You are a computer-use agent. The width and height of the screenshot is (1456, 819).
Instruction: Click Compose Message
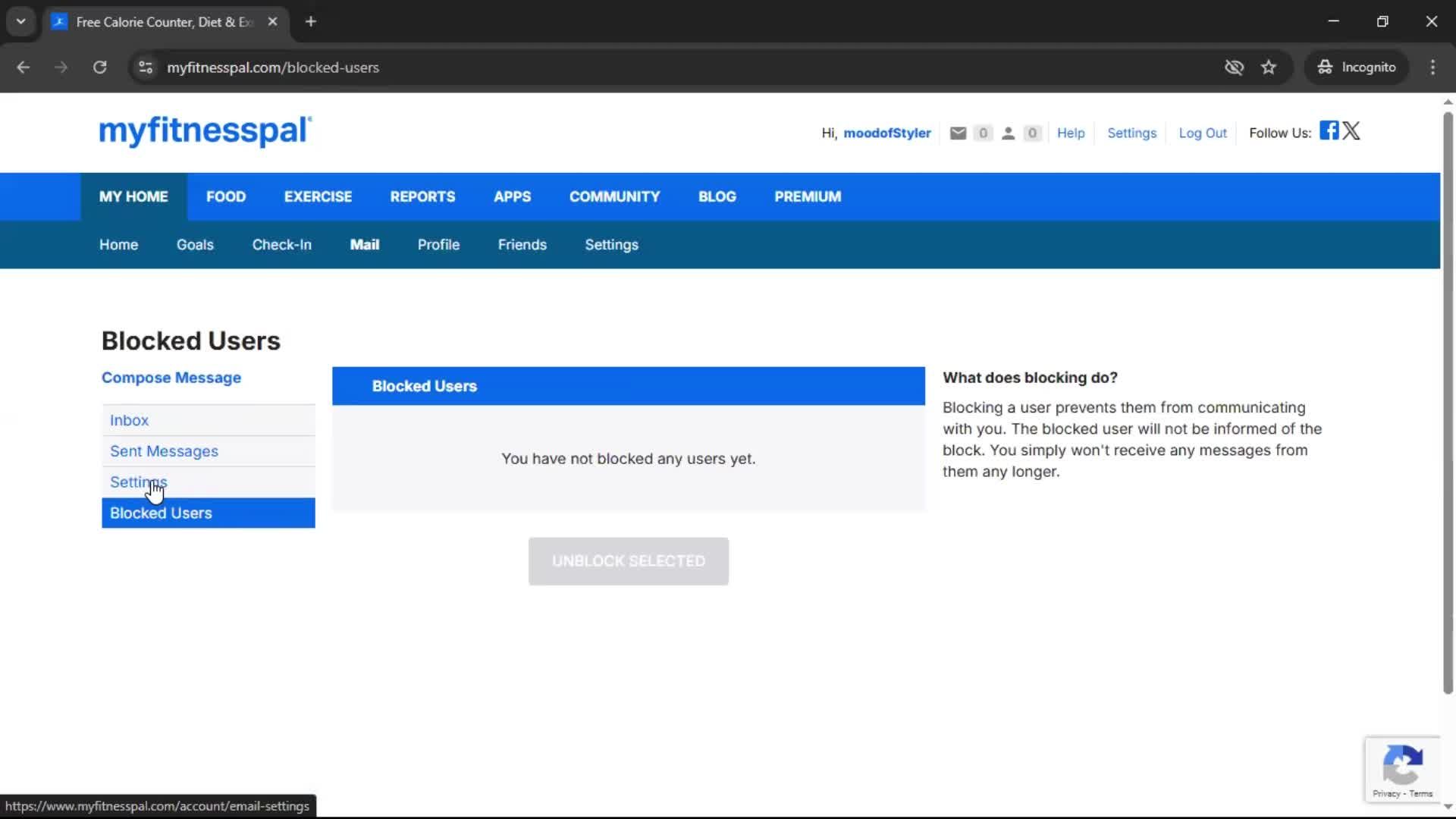pyautogui.click(x=171, y=378)
